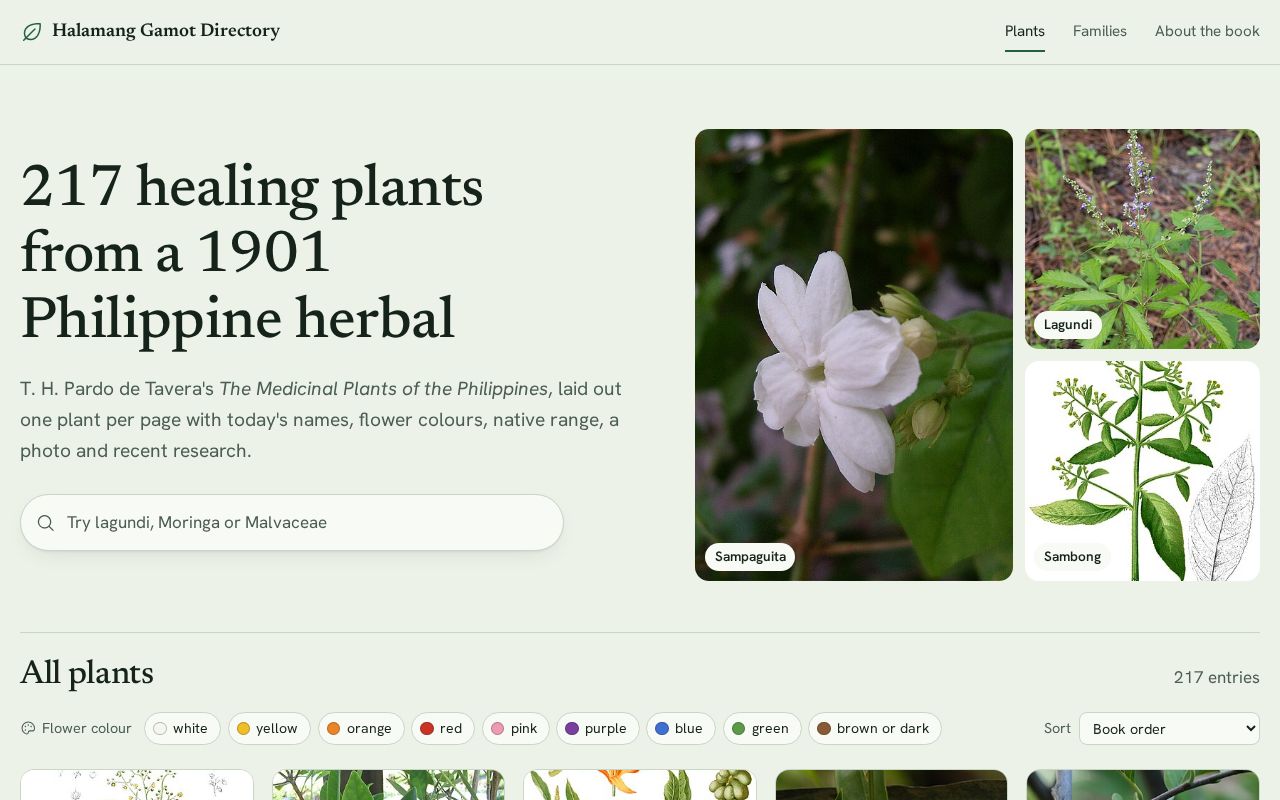The image size is (1280, 800).
Task: Click the leaf logo icon
Action: click(32, 32)
